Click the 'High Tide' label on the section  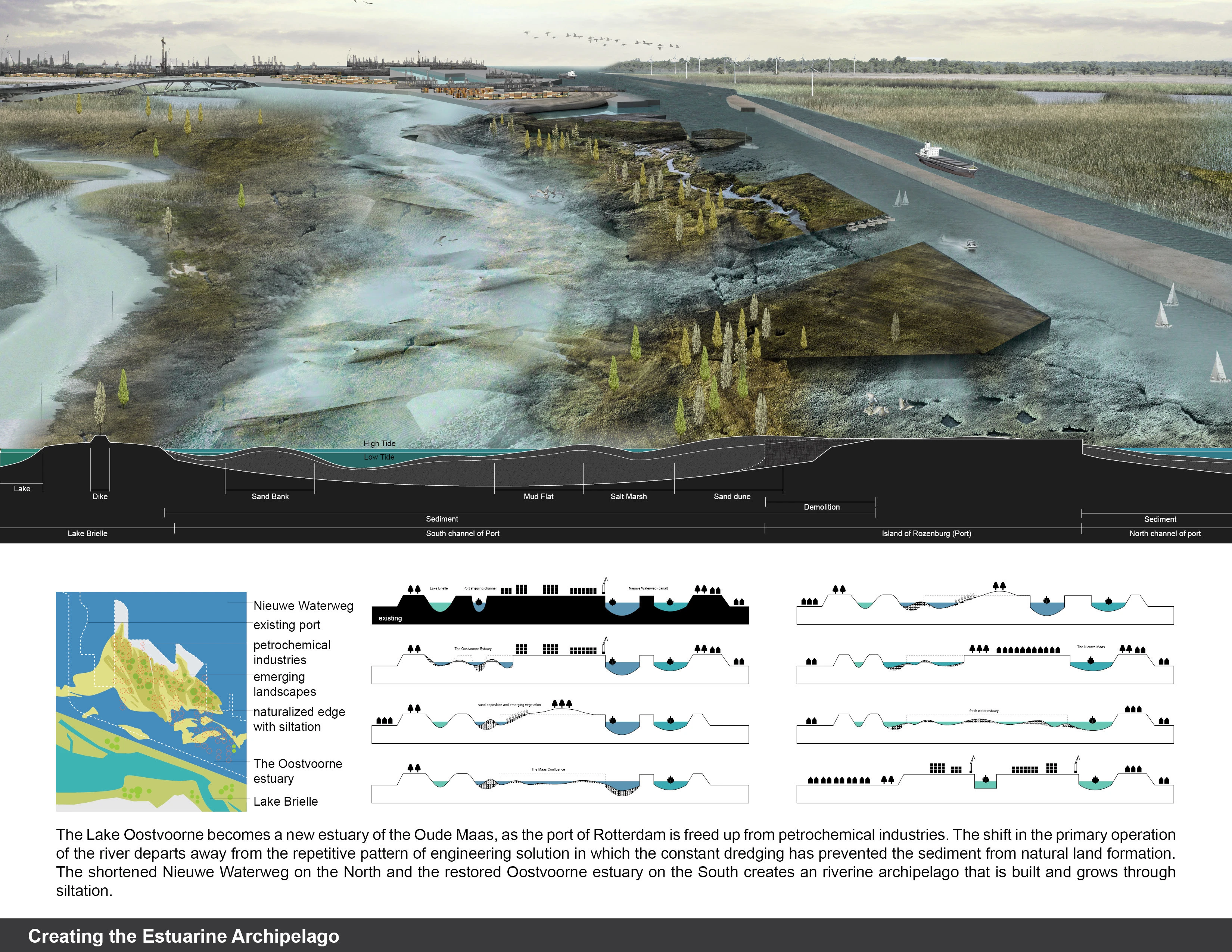(x=380, y=443)
